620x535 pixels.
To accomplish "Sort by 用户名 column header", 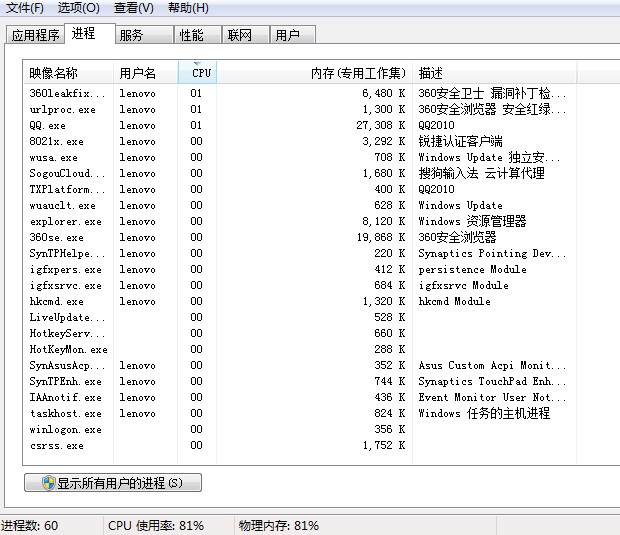I will click(146, 73).
